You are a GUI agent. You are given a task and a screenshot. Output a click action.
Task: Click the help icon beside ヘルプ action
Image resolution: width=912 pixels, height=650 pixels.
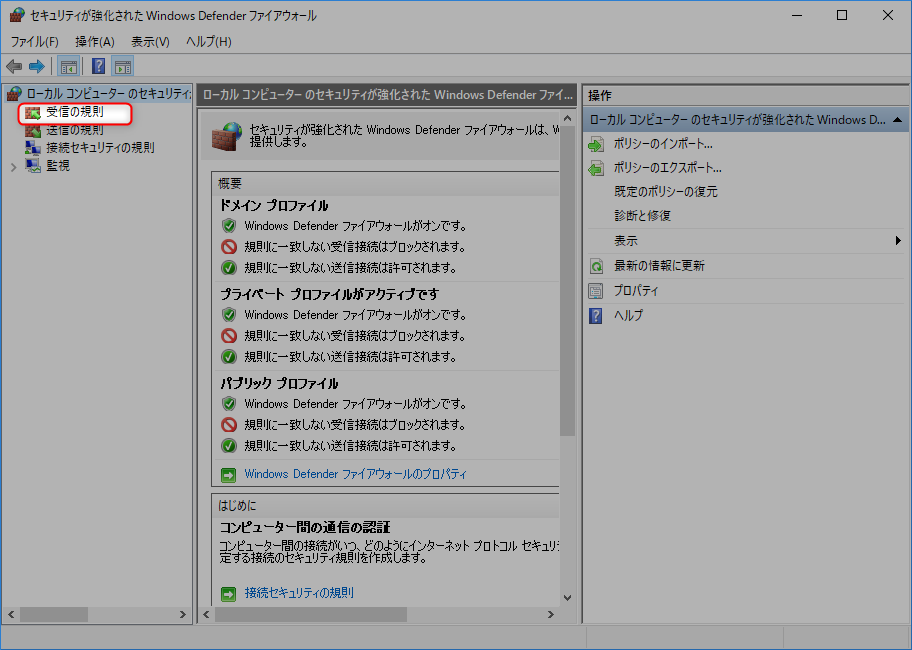click(x=596, y=316)
